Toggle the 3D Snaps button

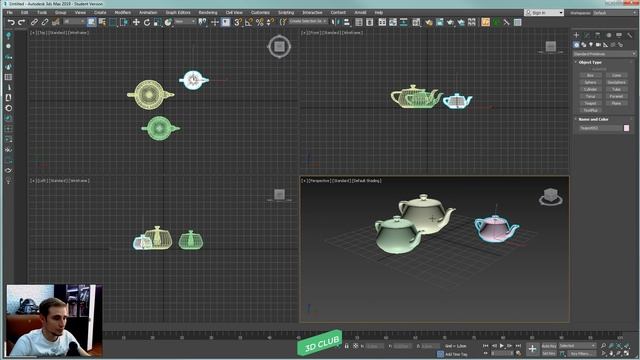pyautogui.click(x=238, y=22)
